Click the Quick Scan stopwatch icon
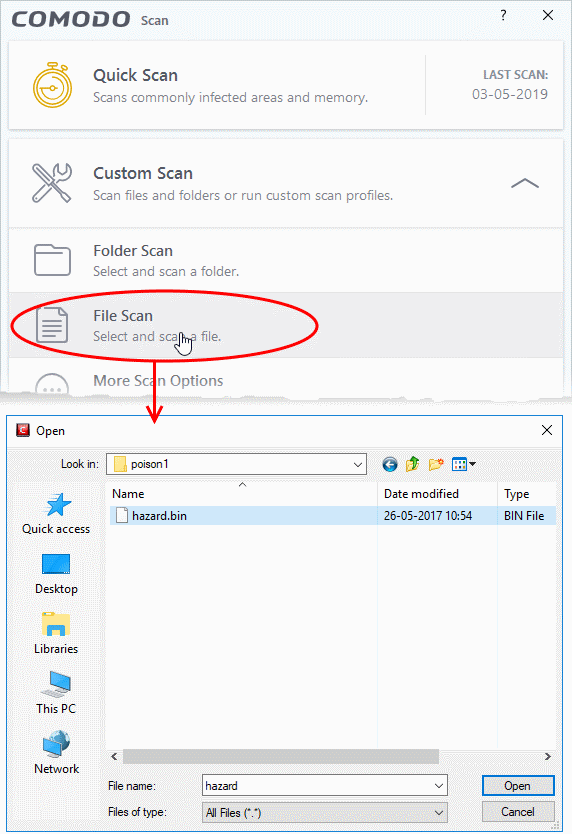 click(x=52, y=85)
